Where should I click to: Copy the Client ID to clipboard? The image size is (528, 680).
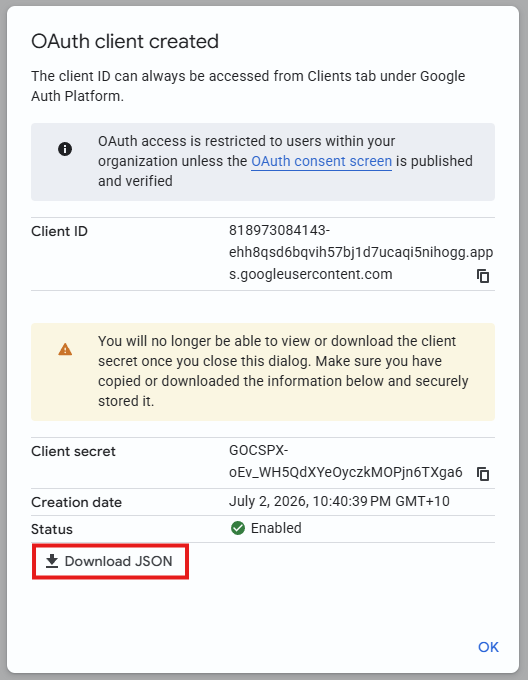[x=483, y=276]
